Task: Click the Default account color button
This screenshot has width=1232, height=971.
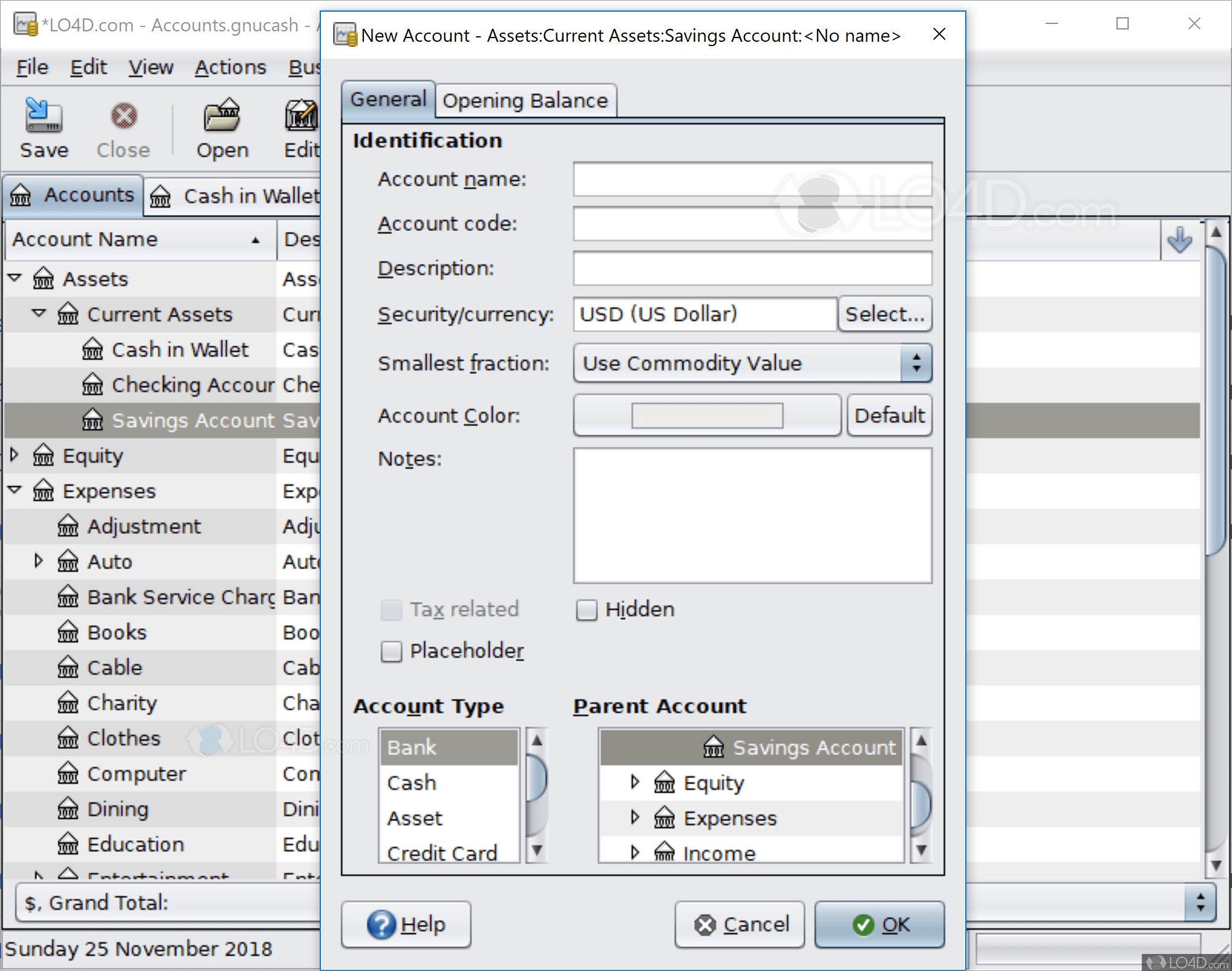Action: click(x=888, y=416)
